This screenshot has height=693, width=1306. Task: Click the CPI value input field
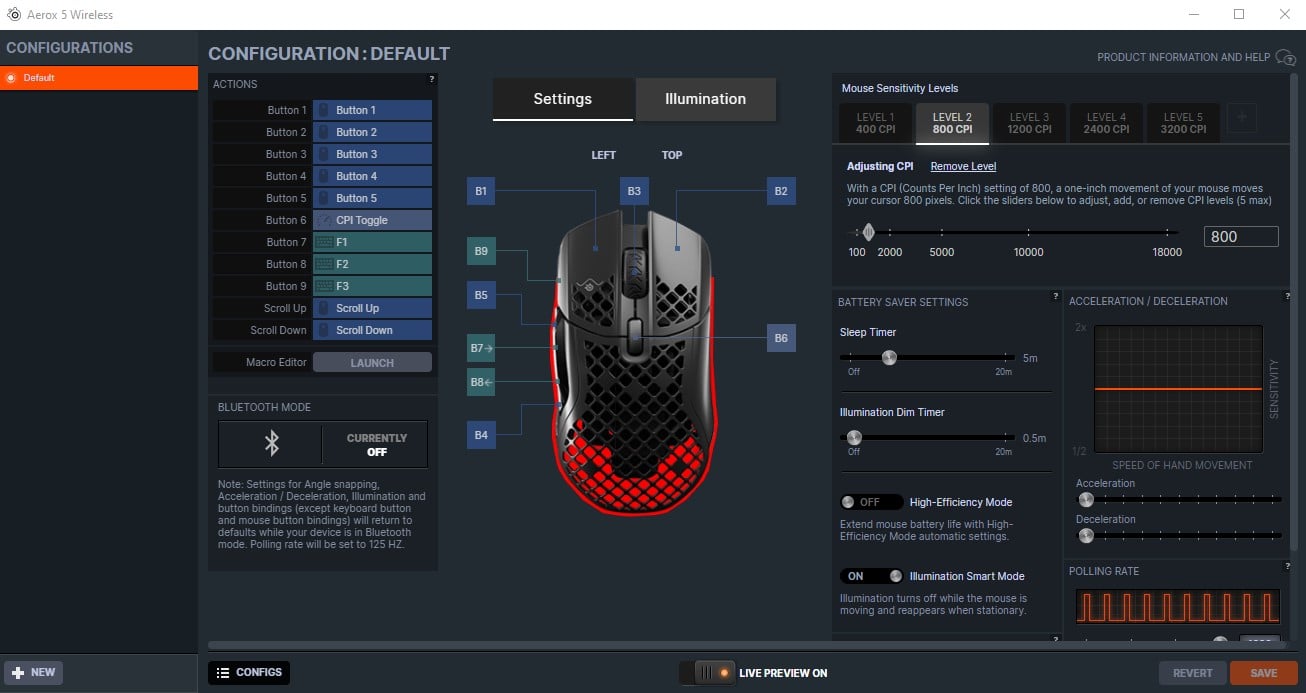point(1240,237)
